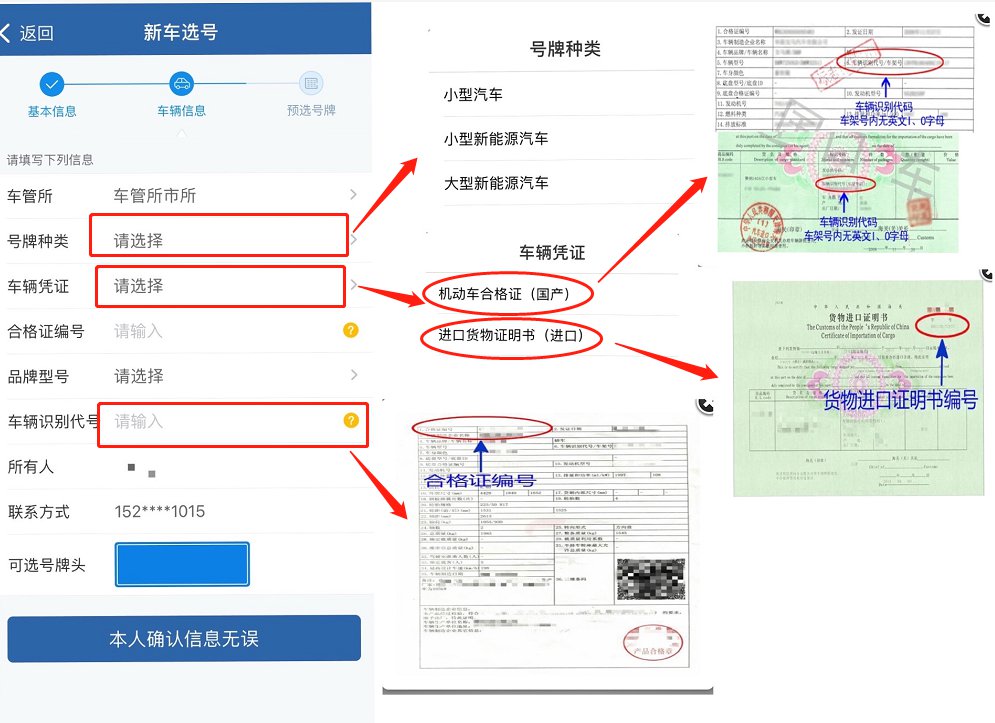Viewport: 995px width, 723px height.
Task: Click the 返回 text link
Action: (36, 33)
